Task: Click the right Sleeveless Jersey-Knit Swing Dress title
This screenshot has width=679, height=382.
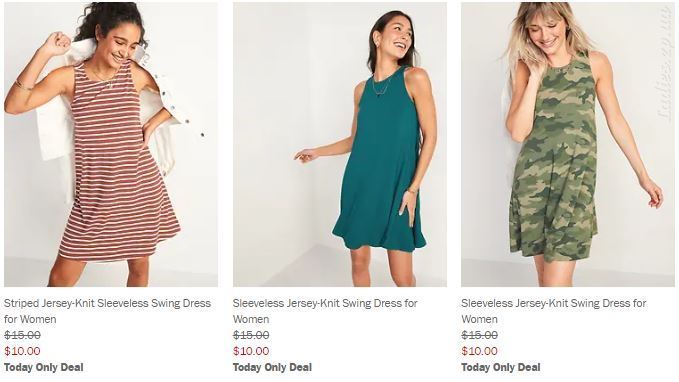Action: coord(554,311)
